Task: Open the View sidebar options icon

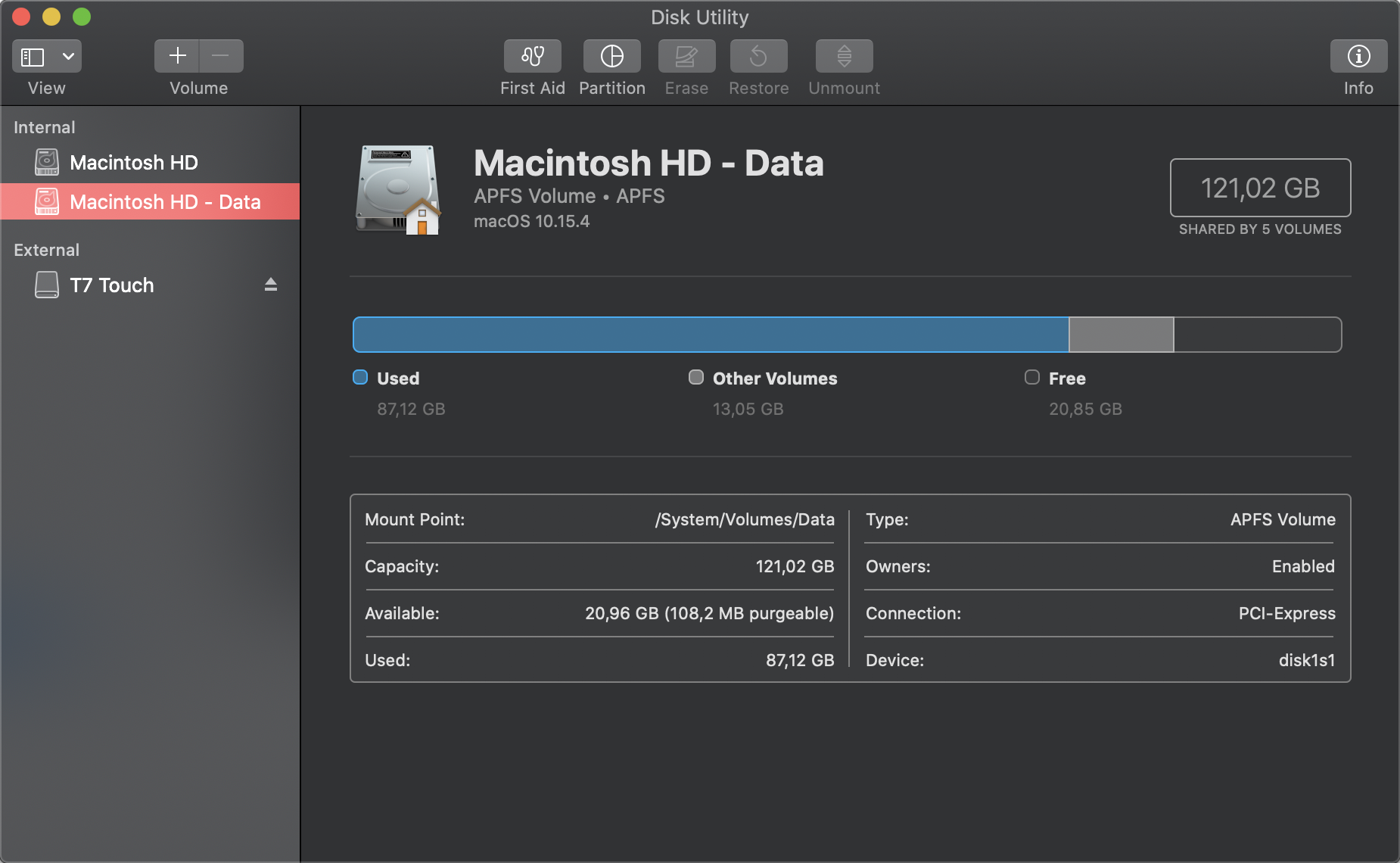Action: pyautogui.click(x=33, y=57)
